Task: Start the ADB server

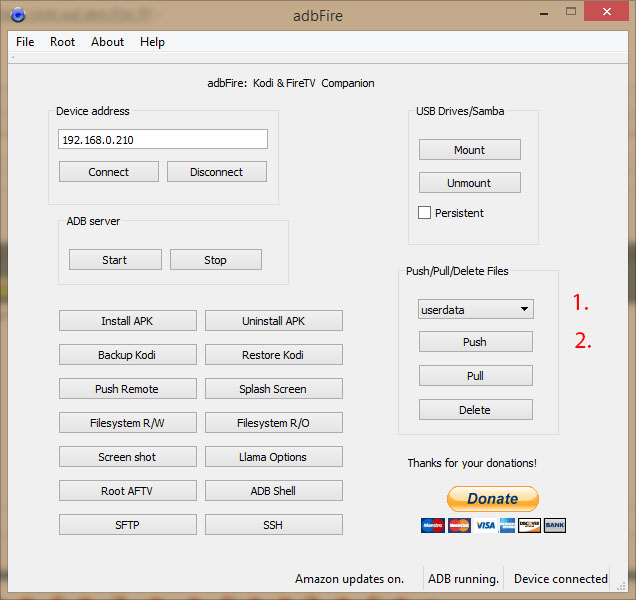Action: [115, 260]
